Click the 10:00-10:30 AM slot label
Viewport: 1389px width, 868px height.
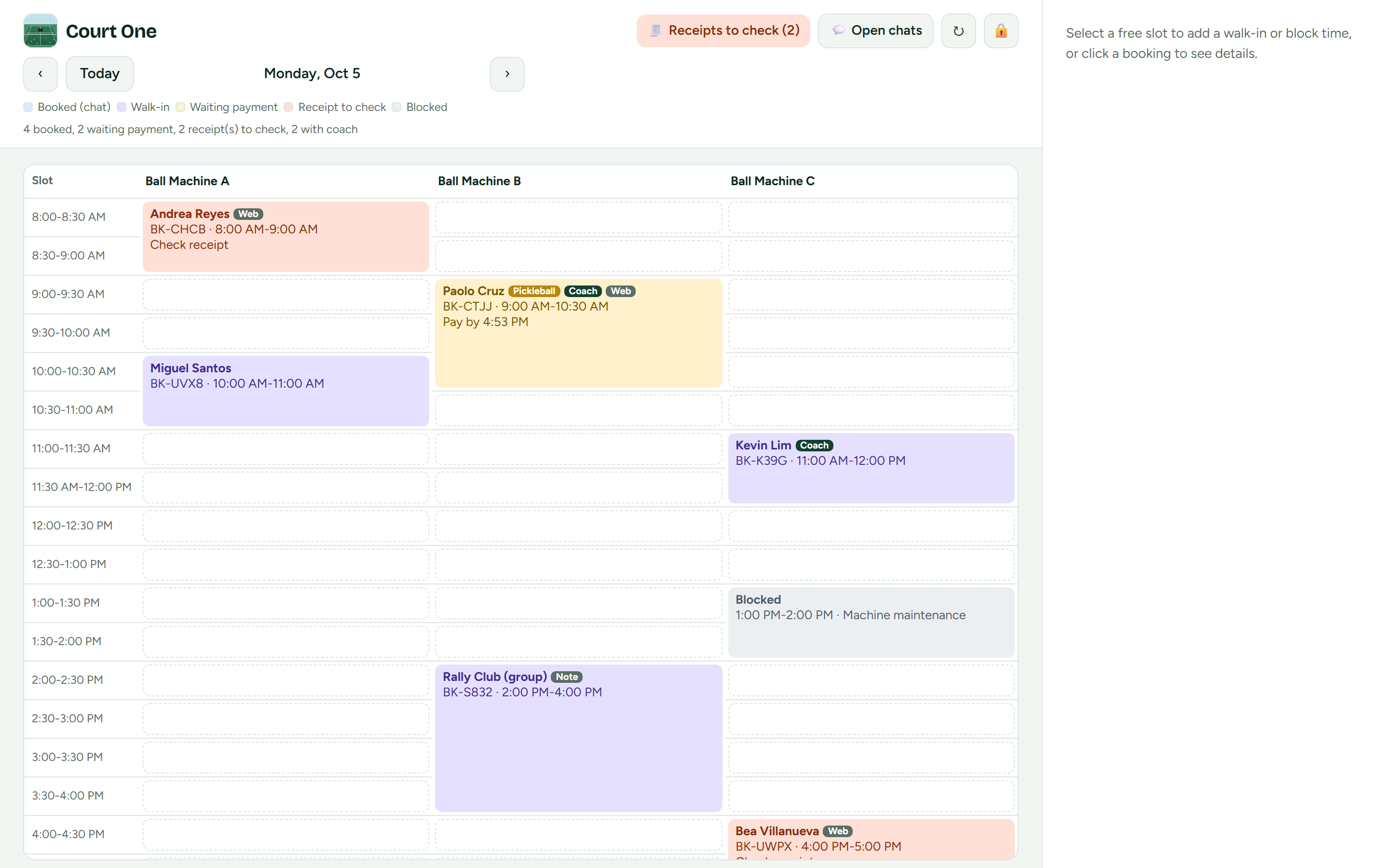click(73, 371)
